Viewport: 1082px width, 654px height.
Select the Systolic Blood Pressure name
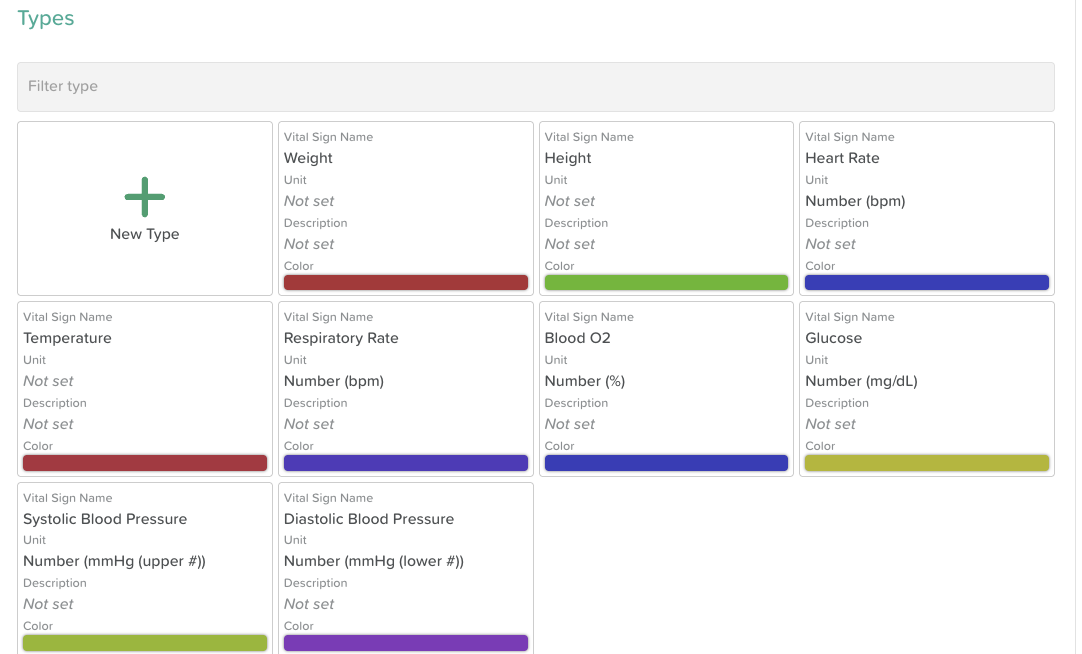click(x=105, y=519)
